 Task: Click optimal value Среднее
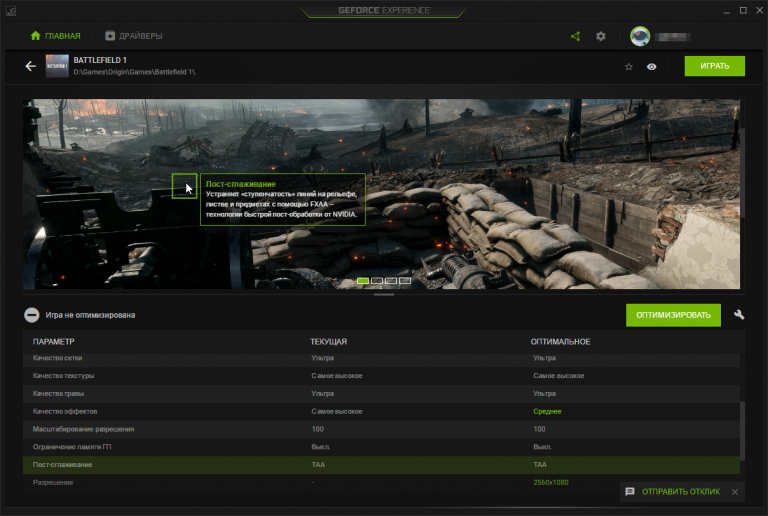547,411
